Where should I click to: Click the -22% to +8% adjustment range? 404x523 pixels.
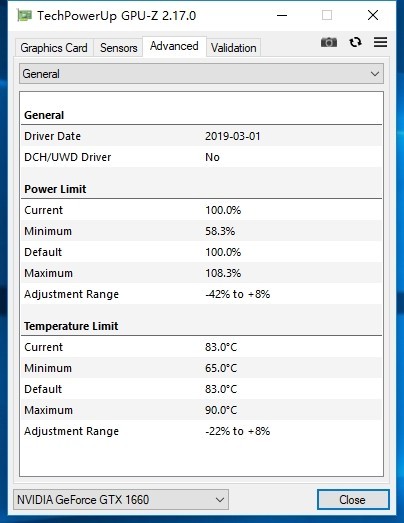pos(238,431)
